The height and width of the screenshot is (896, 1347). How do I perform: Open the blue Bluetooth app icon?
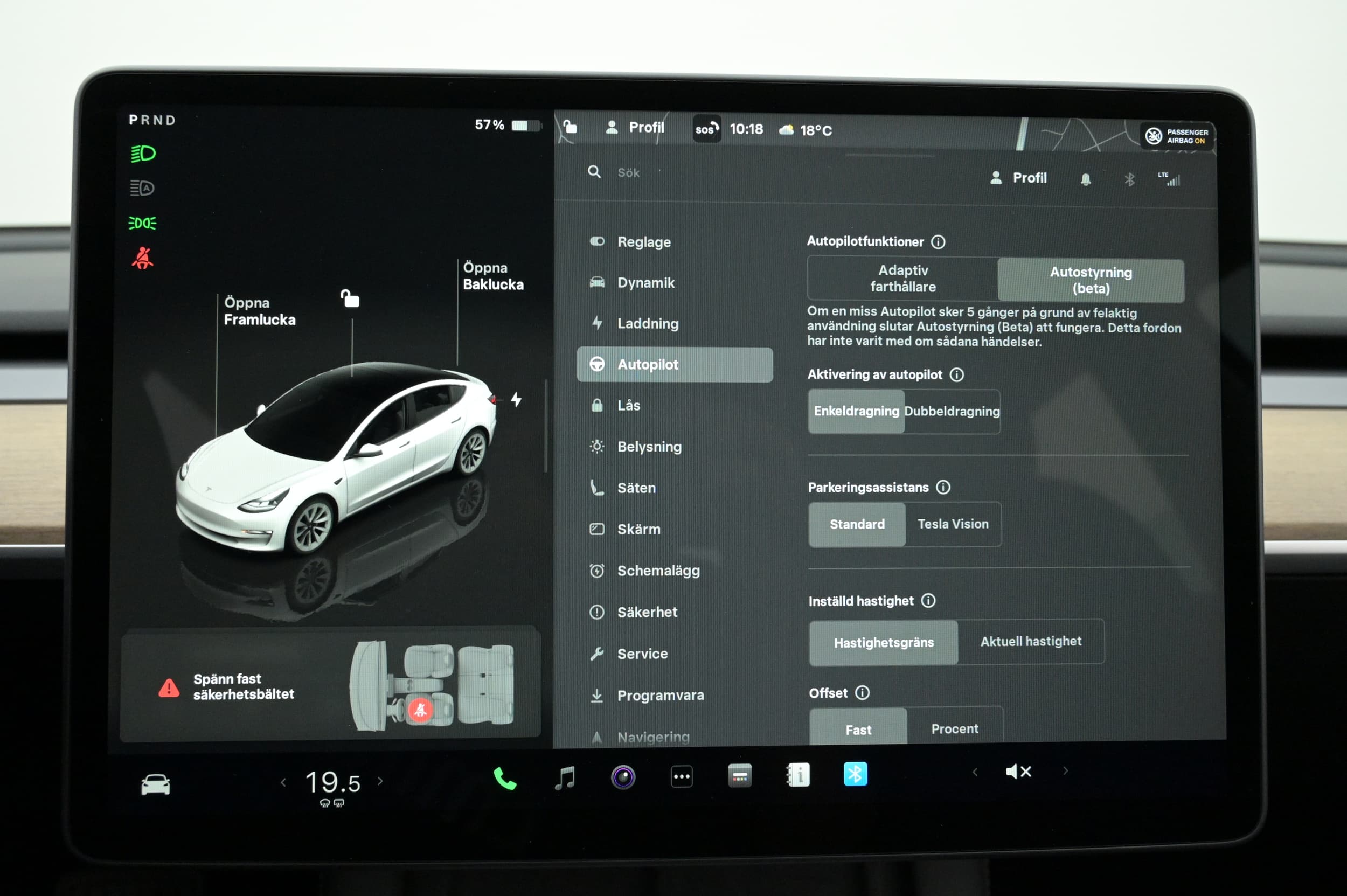pyautogui.click(x=855, y=774)
